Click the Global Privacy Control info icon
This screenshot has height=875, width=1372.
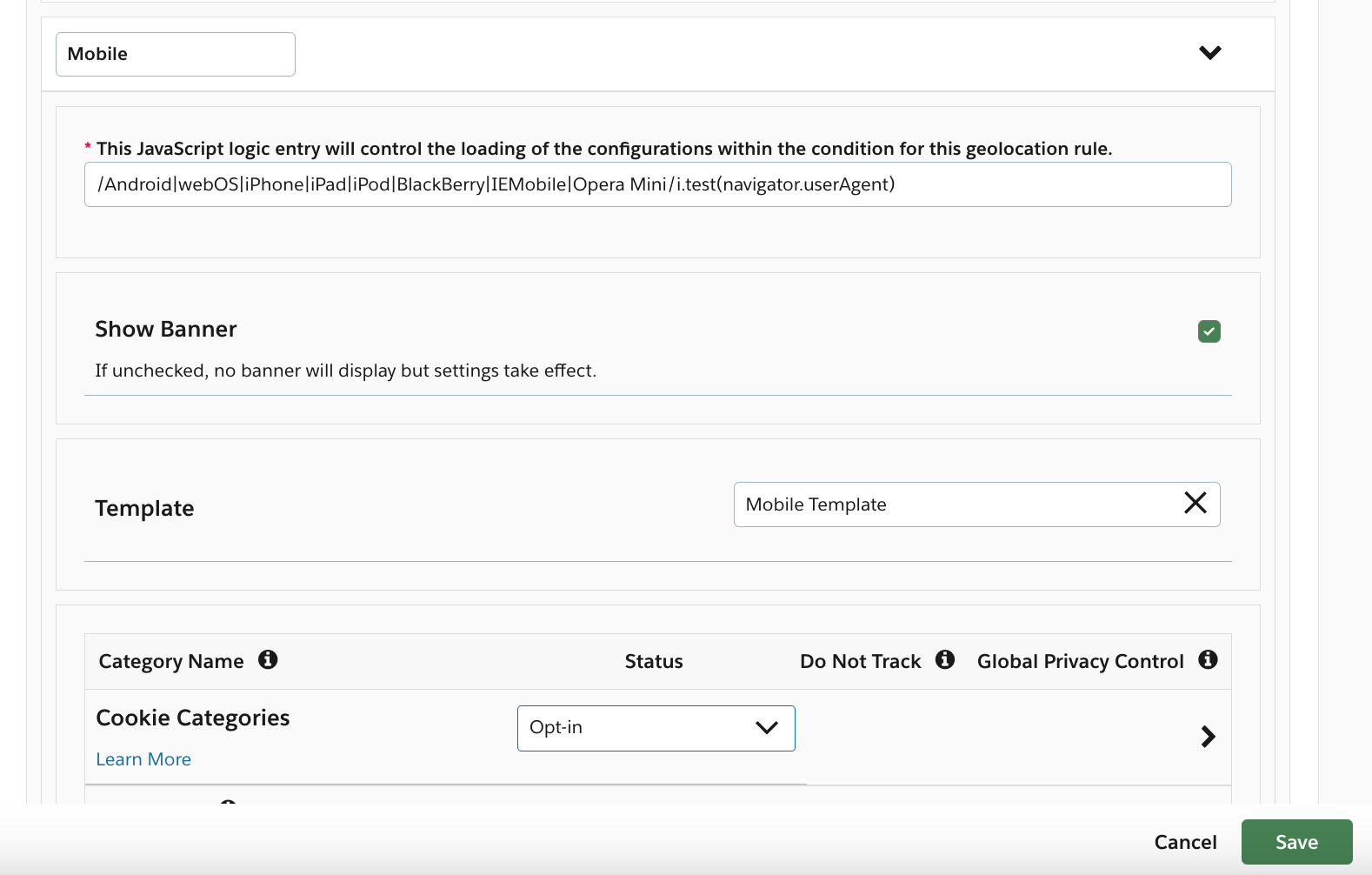(1208, 660)
